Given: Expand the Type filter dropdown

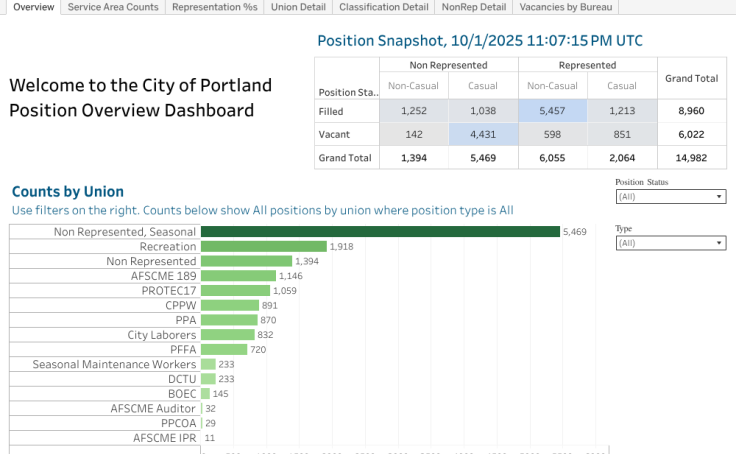Looking at the screenshot, I should 670,243.
